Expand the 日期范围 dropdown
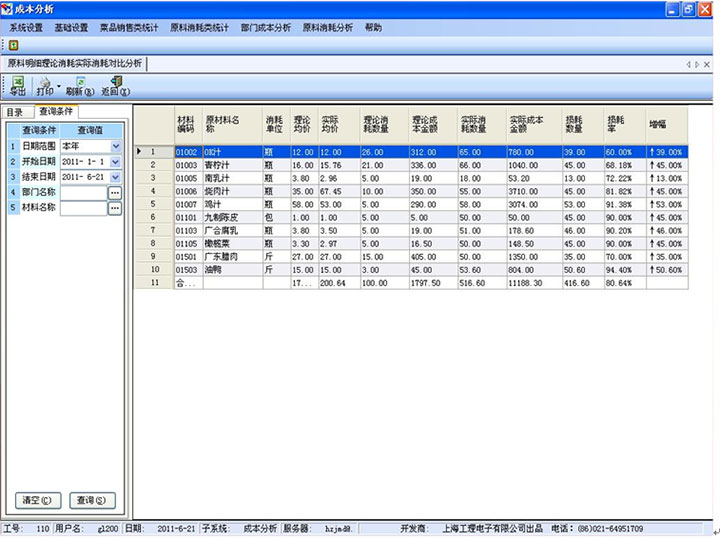 (x=116, y=146)
